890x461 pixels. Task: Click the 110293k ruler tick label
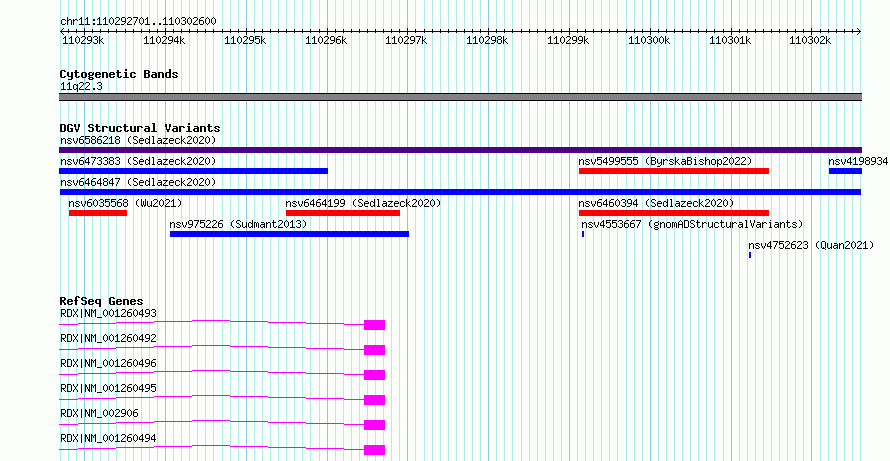click(x=83, y=41)
